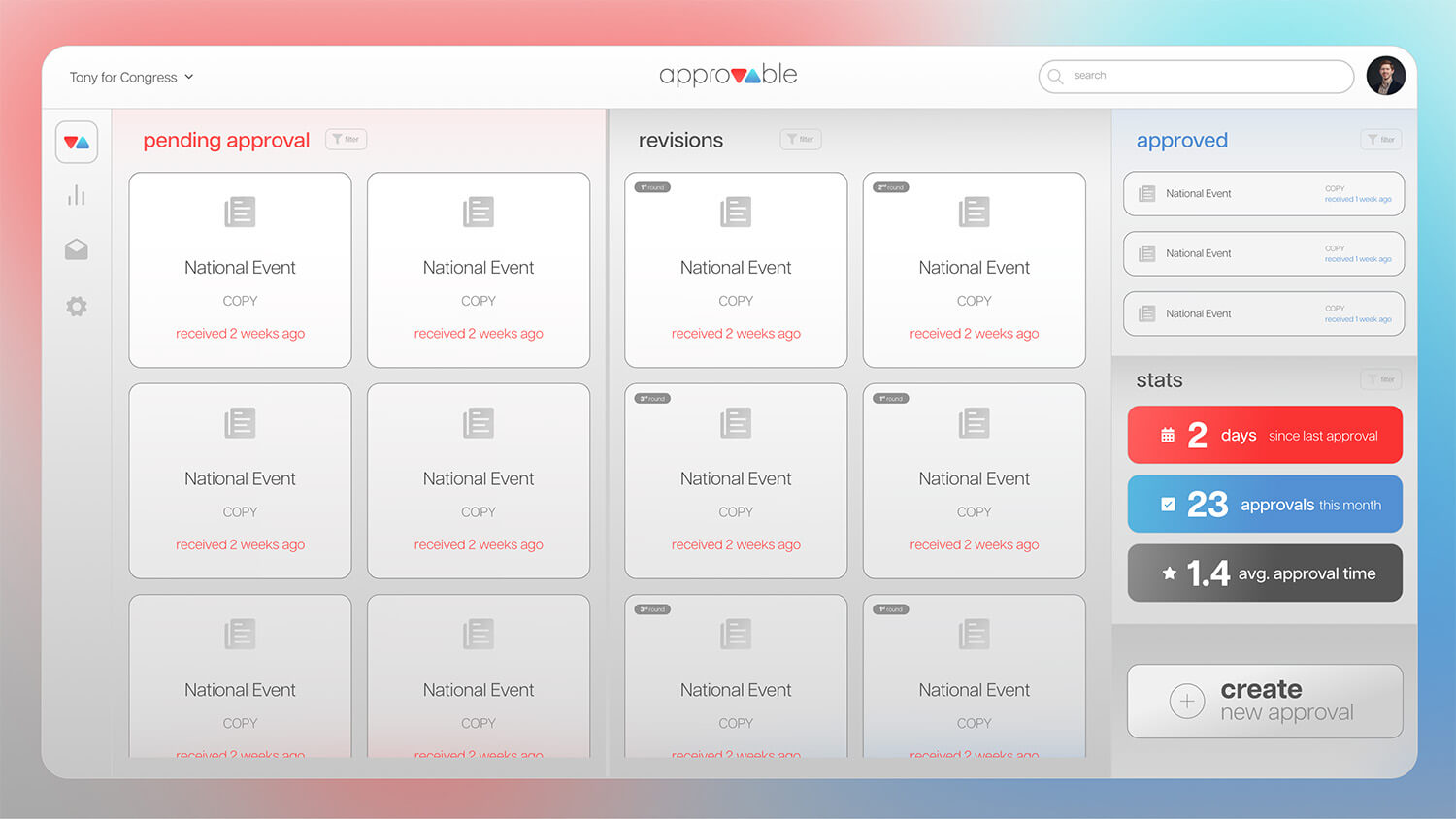Viewport: 1456px width, 819px height.
Task: Click the magnifier icon in search bar
Action: point(1056,77)
